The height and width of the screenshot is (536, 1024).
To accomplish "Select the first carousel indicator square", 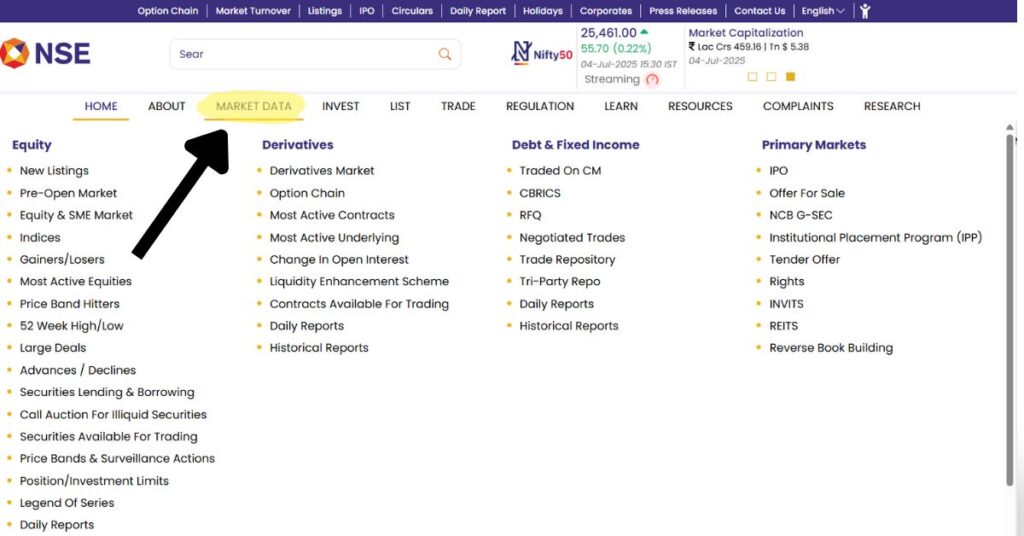I will (752, 77).
